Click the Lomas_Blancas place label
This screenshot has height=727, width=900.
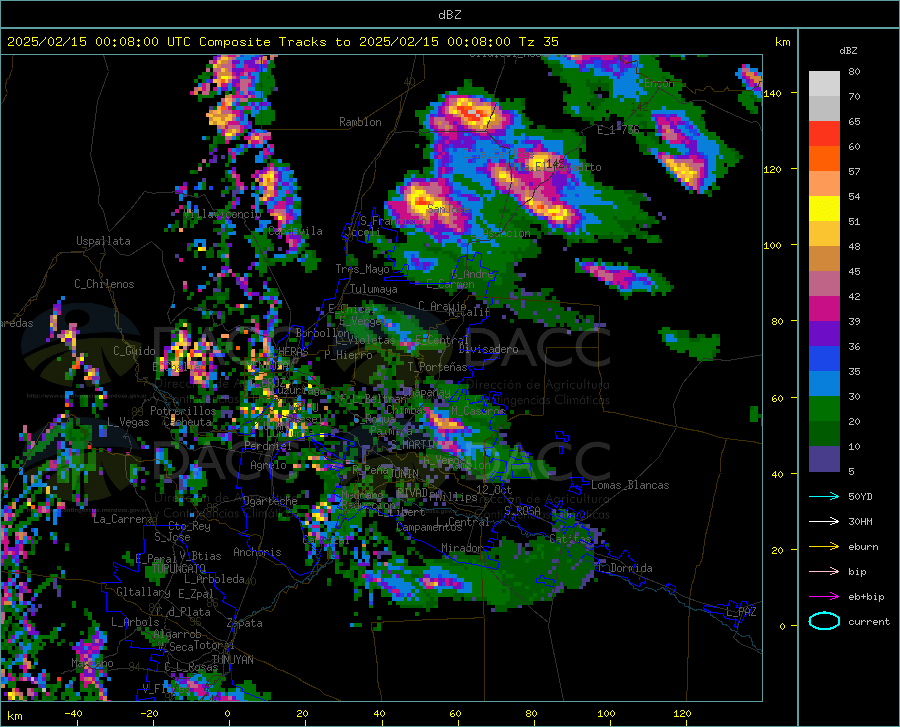tap(630, 485)
